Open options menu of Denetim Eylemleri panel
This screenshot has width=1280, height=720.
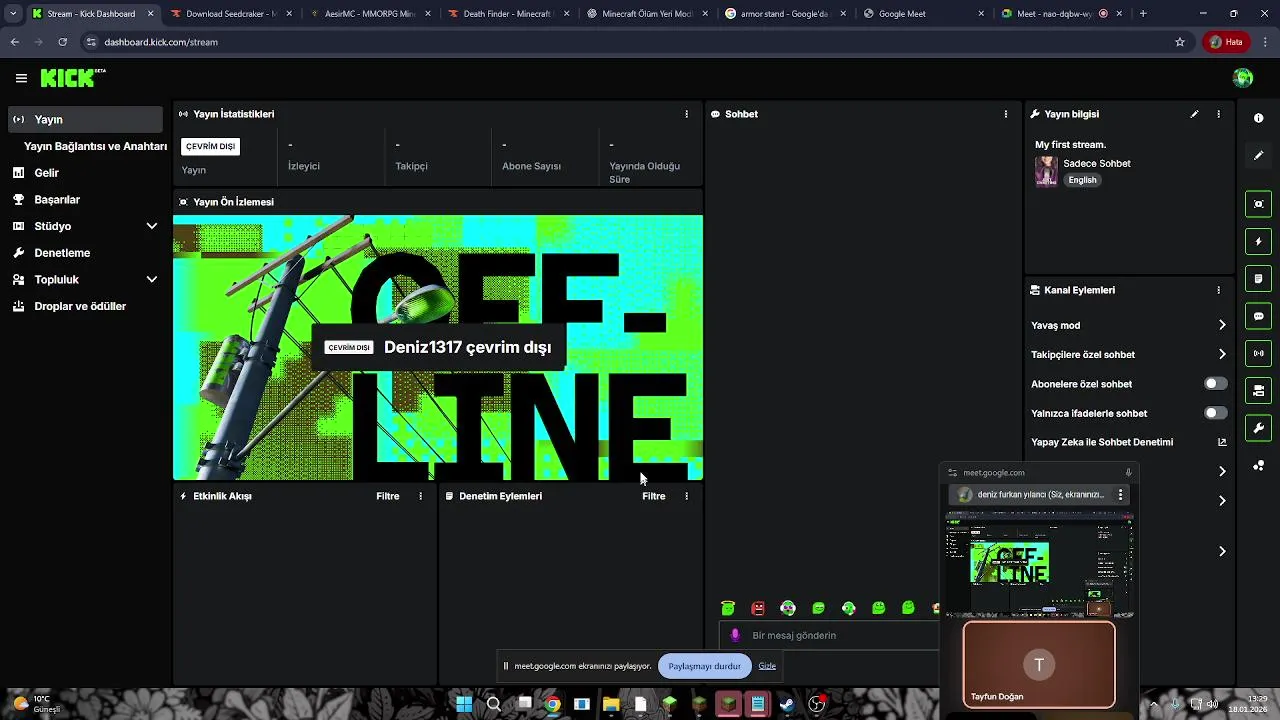tap(686, 496)
